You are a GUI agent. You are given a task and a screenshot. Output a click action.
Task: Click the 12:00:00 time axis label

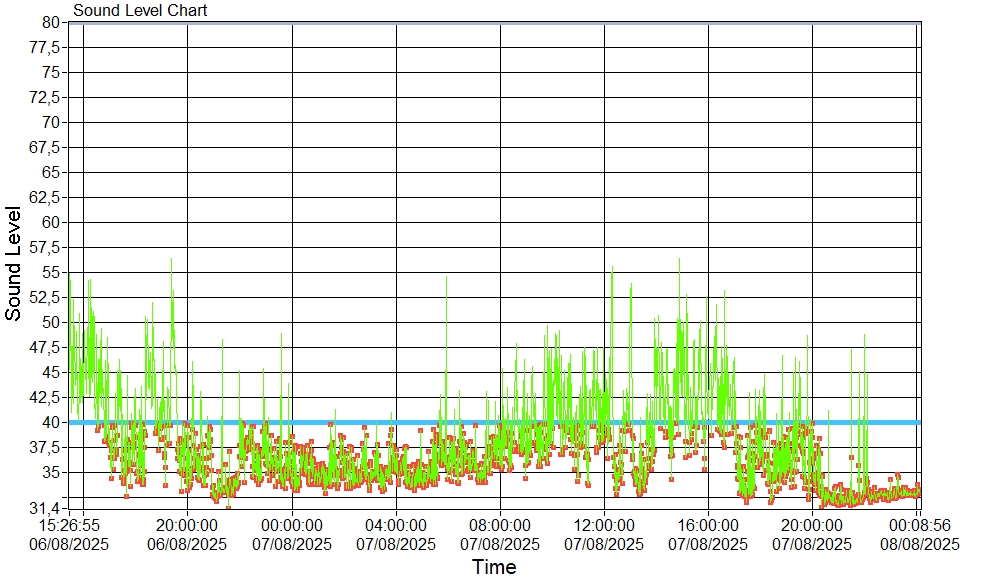[x=603, y=524]
